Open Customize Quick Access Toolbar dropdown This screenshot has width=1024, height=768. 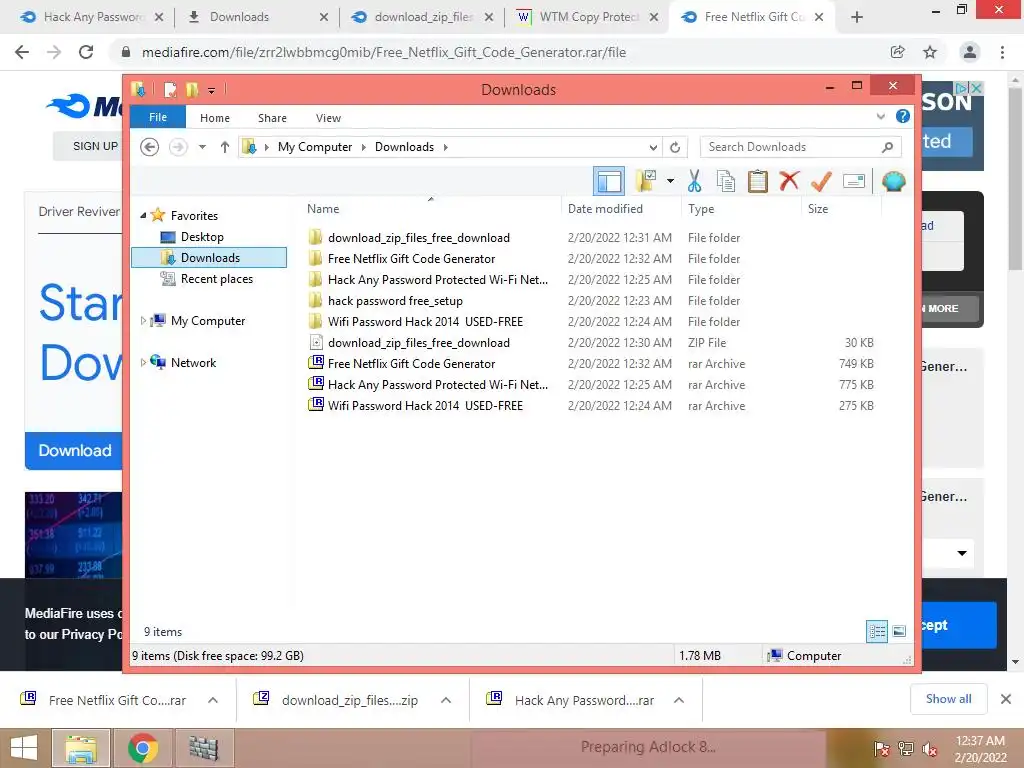point(212,90)
